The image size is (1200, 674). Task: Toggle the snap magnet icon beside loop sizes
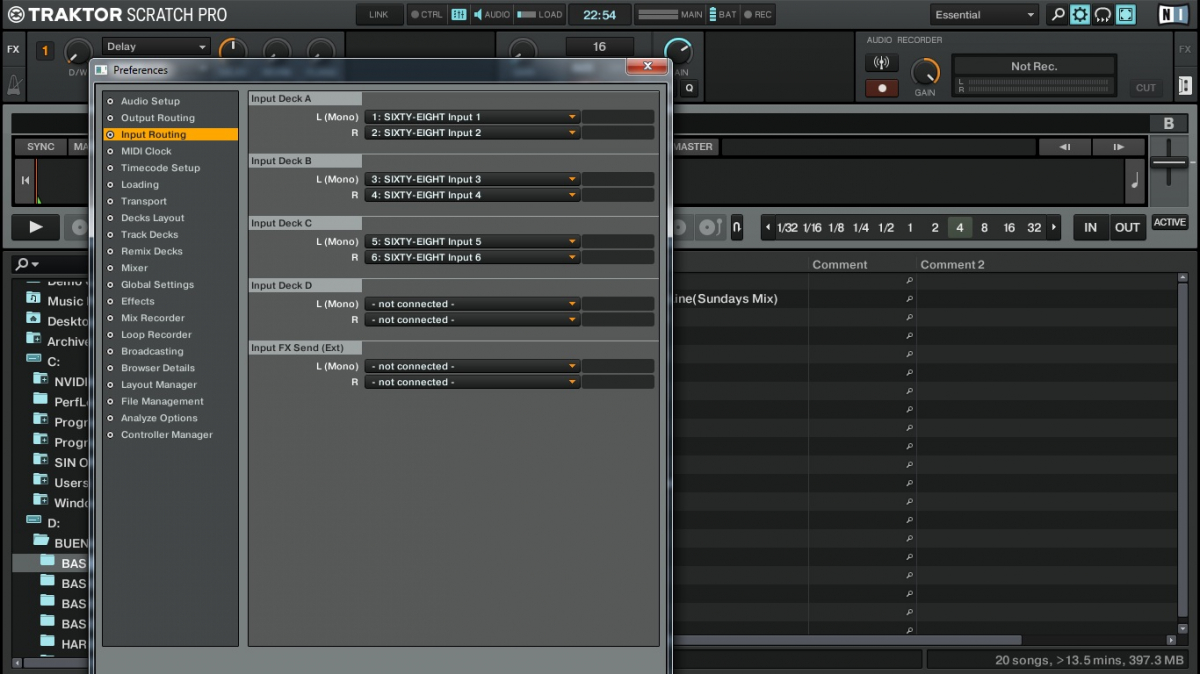point(737,227)
